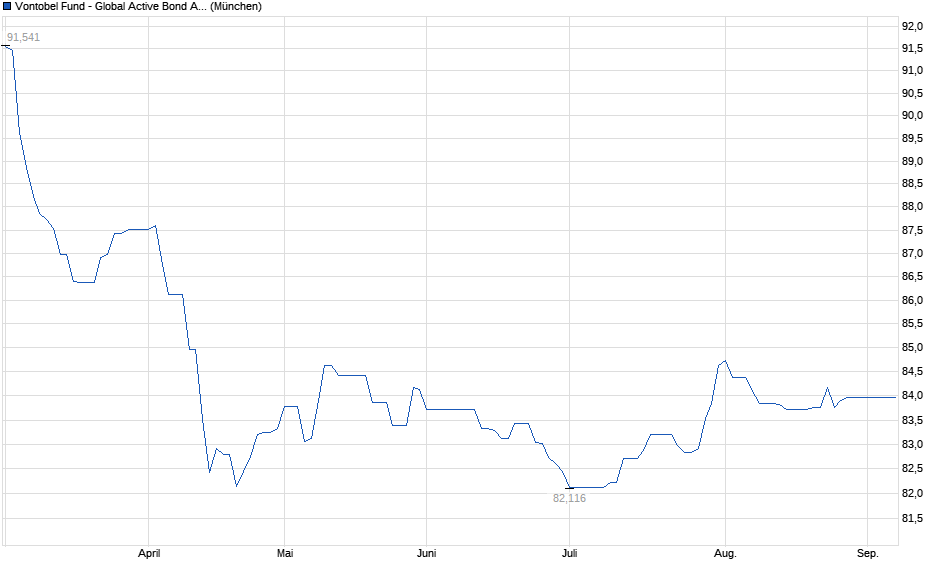Image resolution: width=940 pixels, height=579 pixels.
Task: Click the 86,0 price axis value
Action: coord(912,300)
